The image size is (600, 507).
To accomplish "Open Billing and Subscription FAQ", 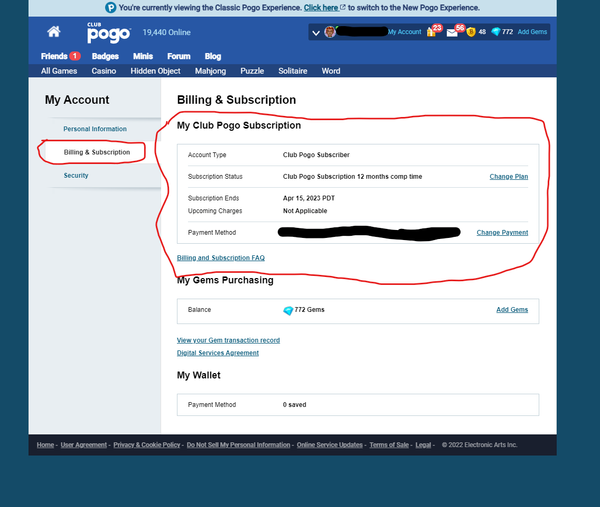I will [x=221, y=258].
